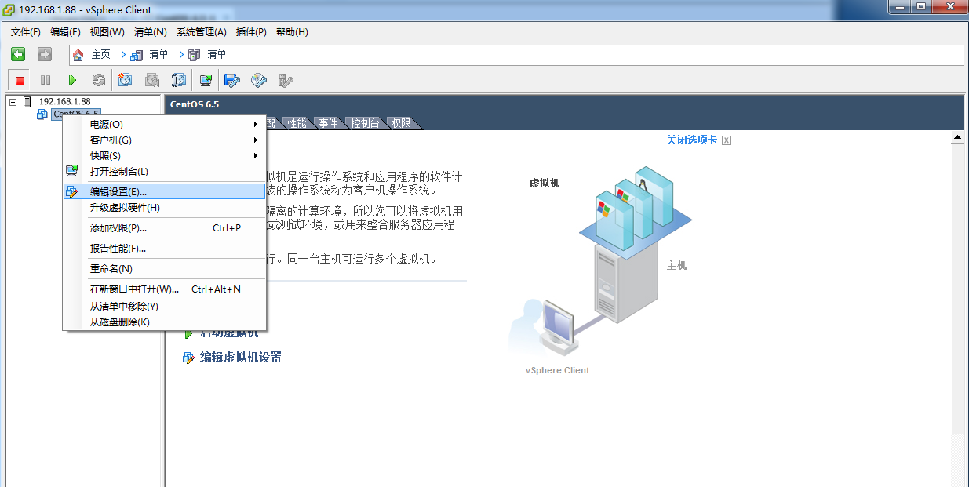Open the 帮助(H) menu
970x488 pixels.
point(292,32)
